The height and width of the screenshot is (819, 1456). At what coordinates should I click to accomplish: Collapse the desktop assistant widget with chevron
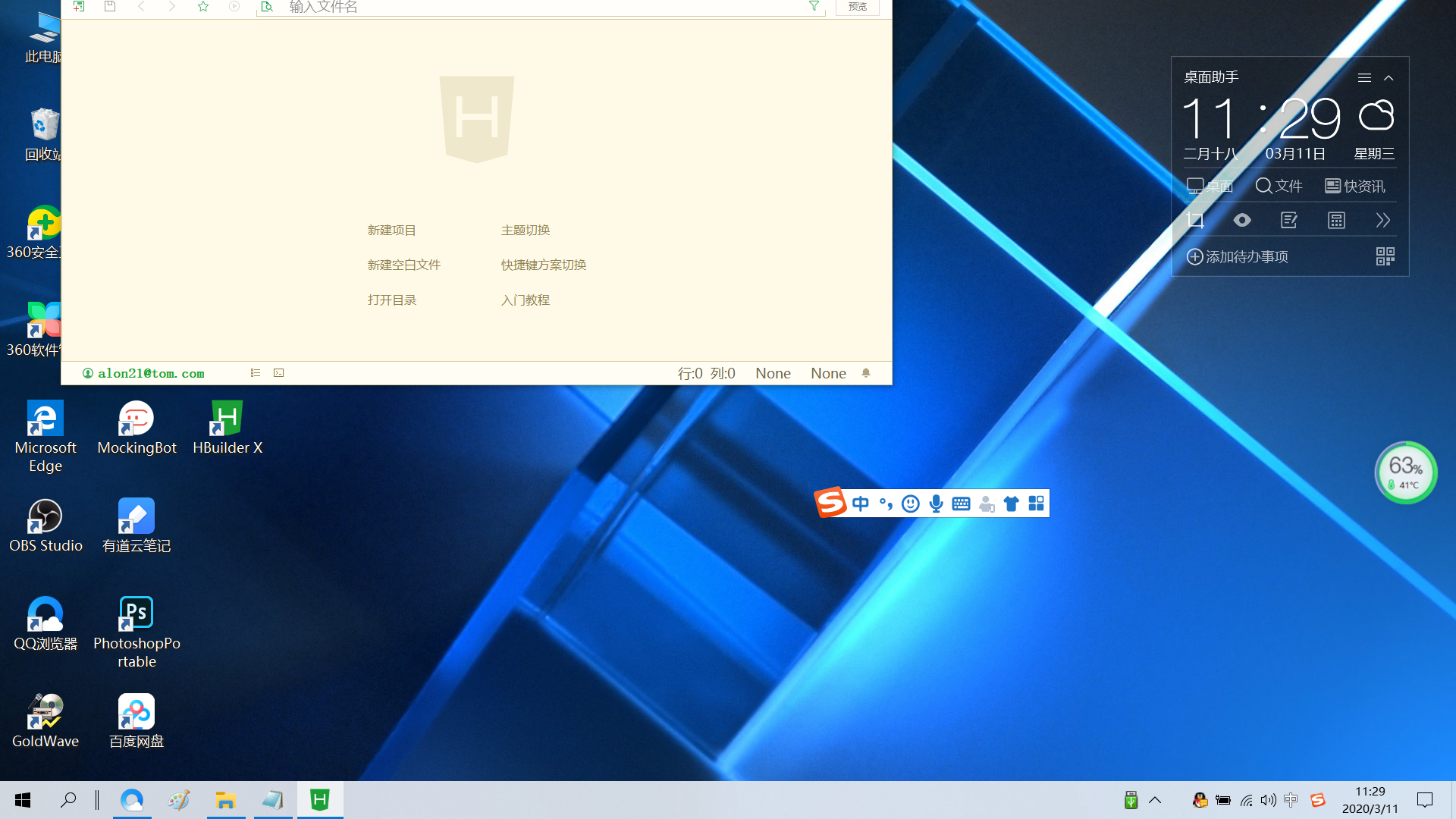[x=1389, y=78]
